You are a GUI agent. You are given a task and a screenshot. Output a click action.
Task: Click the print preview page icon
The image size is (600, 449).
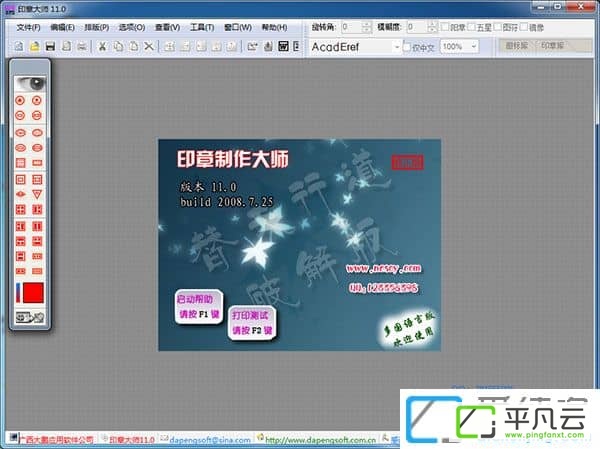pyautogui.click(x=66, y=47)
